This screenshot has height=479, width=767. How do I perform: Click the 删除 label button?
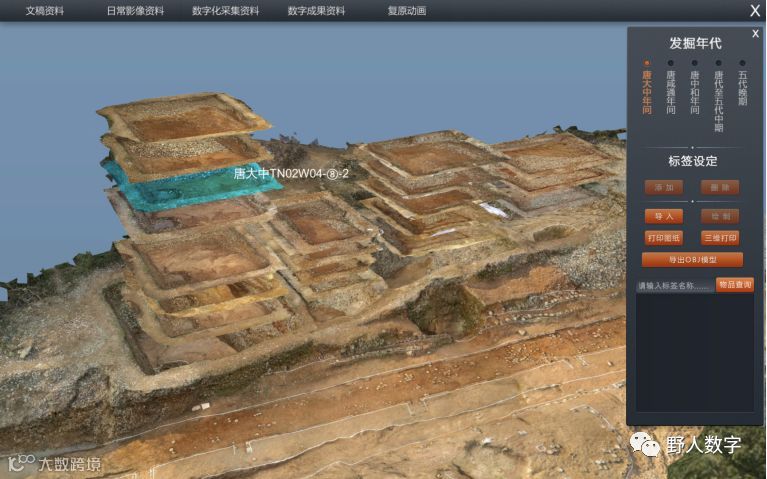[x=720, y=187]
